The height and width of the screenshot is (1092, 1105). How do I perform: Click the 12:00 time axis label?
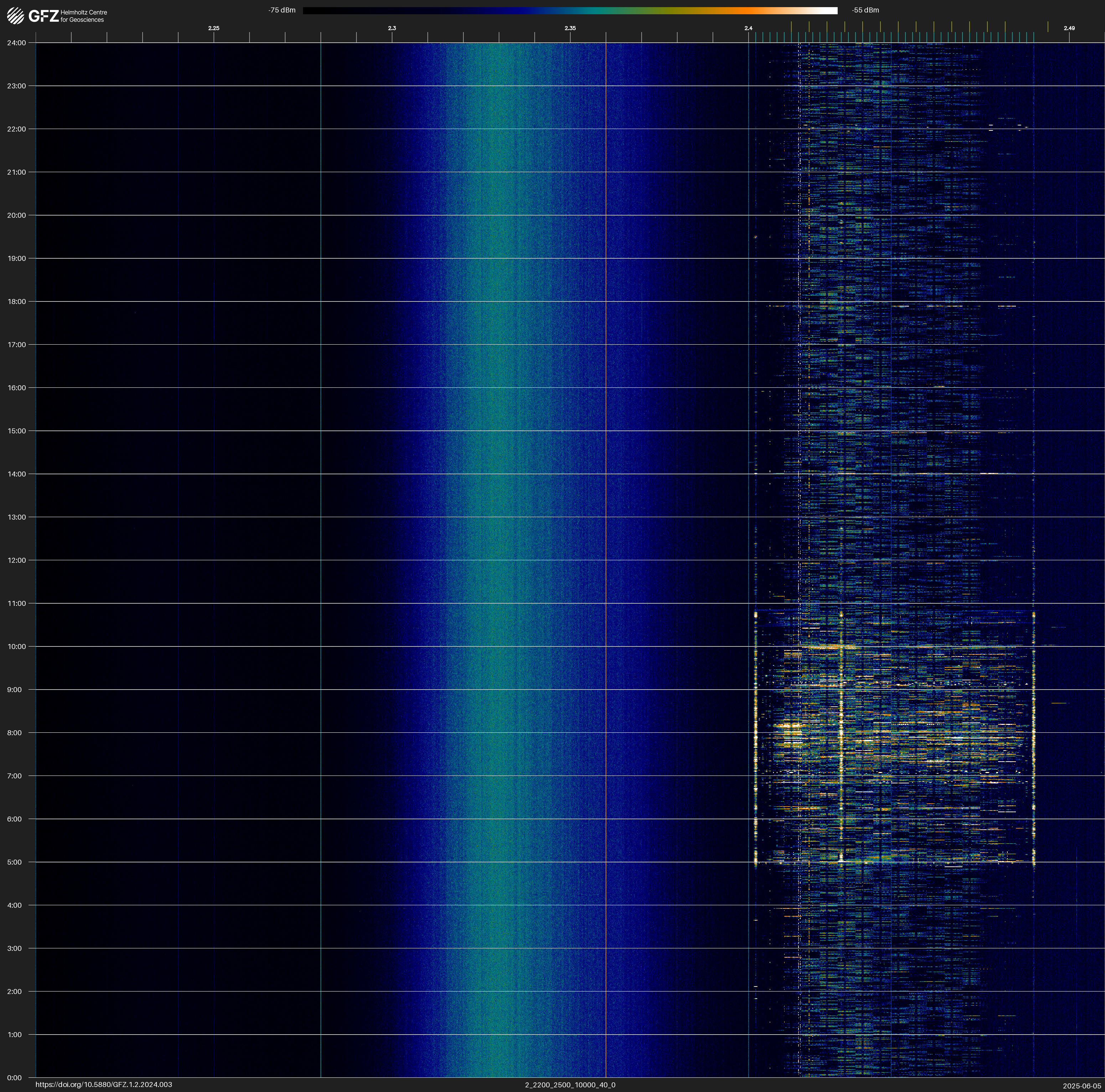tap(17, 560)
